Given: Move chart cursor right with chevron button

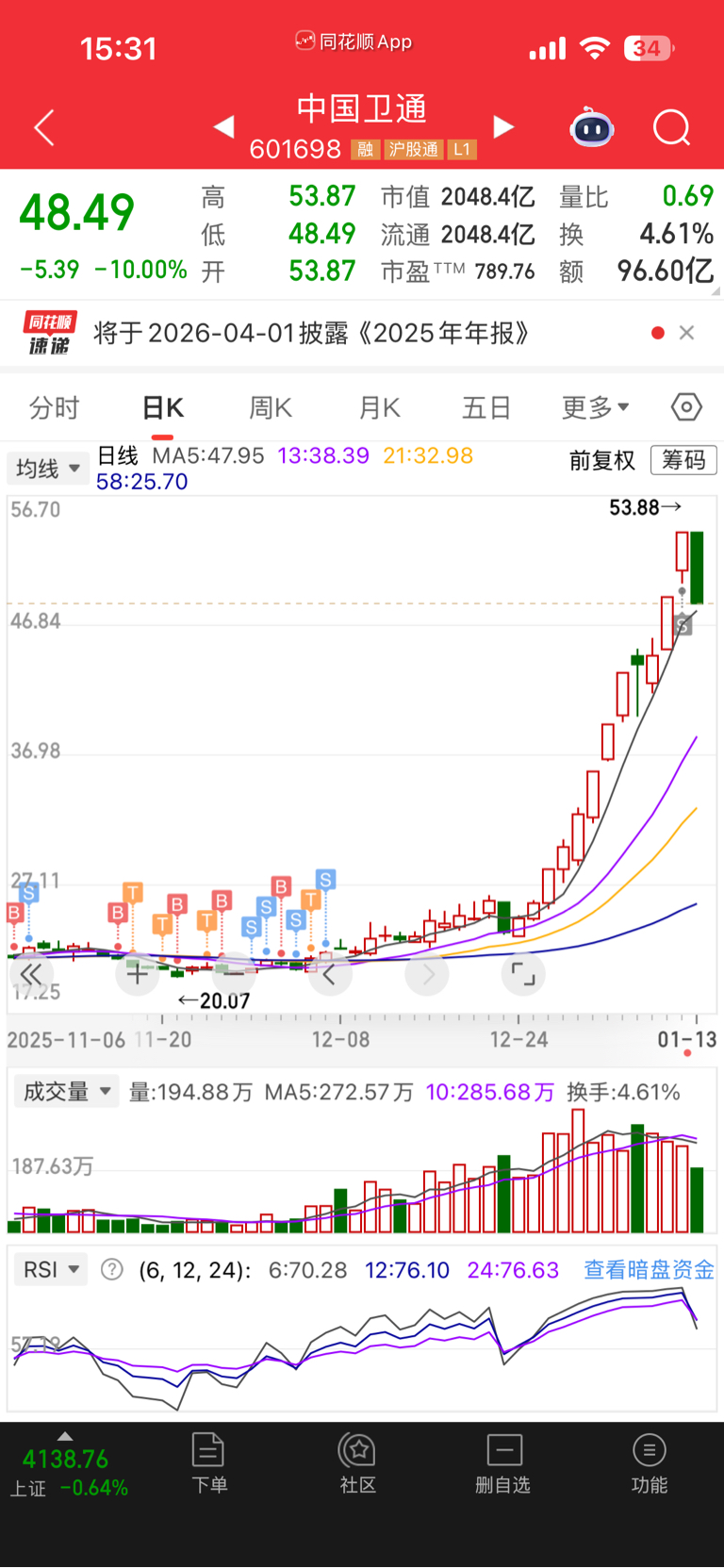Looking at the screenshot, I should [x=427, y=974].
